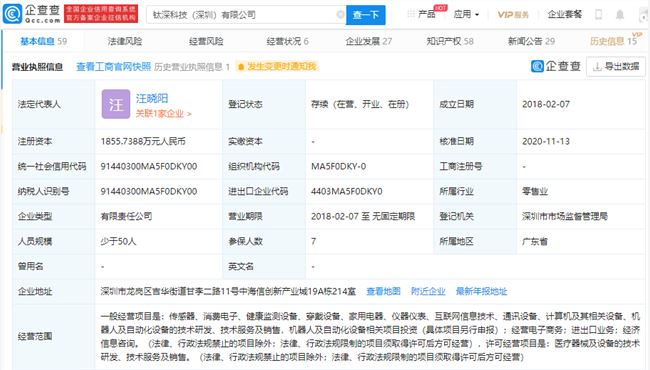This screenshot has height=370, width=650.
Task: Open VIP服务 link
Action: pos(513,15)
